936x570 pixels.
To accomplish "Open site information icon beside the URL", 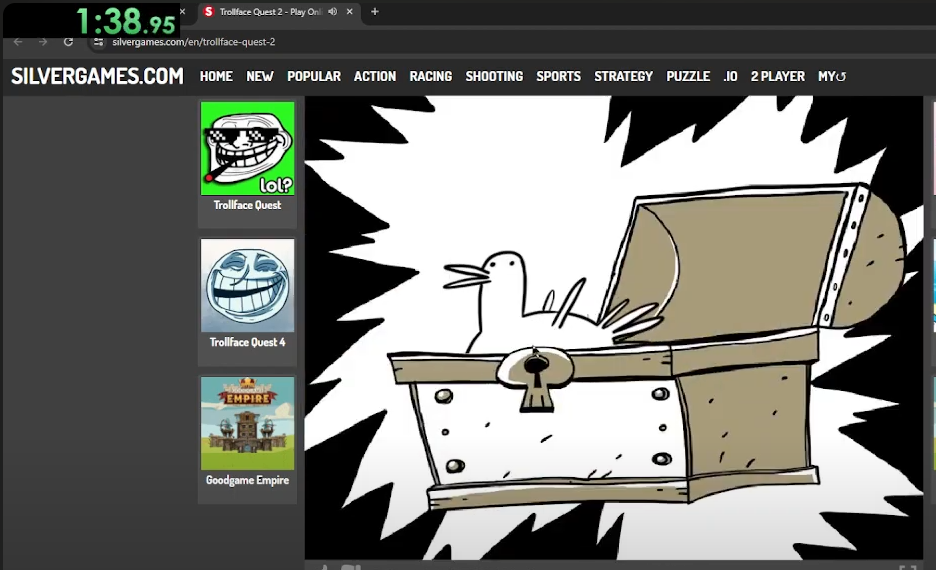I will coord(98,42).
